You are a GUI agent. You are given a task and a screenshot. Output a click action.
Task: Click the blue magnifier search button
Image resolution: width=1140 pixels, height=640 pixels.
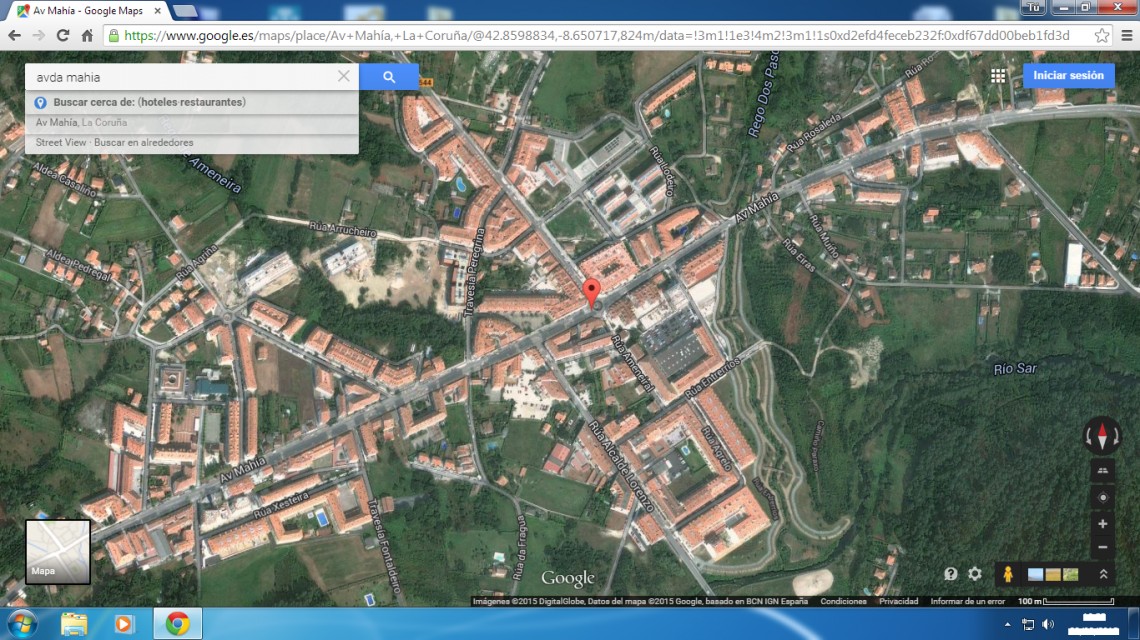tap(389, 76)
